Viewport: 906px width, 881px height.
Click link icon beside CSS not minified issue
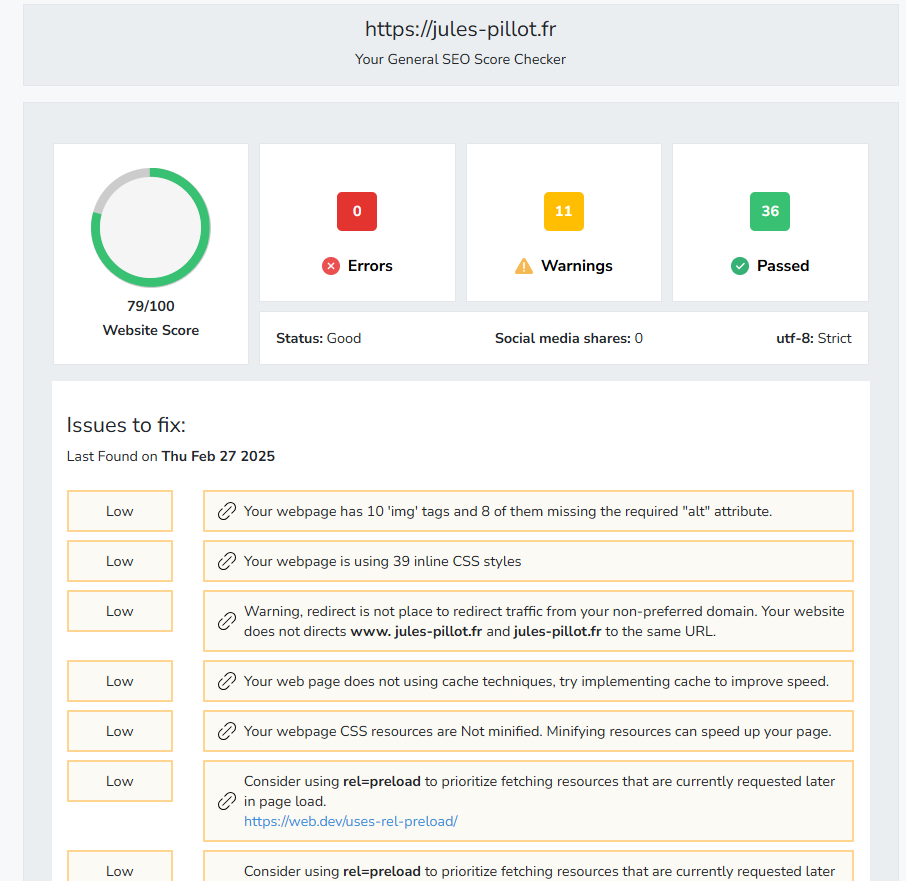tap(227, 731)
